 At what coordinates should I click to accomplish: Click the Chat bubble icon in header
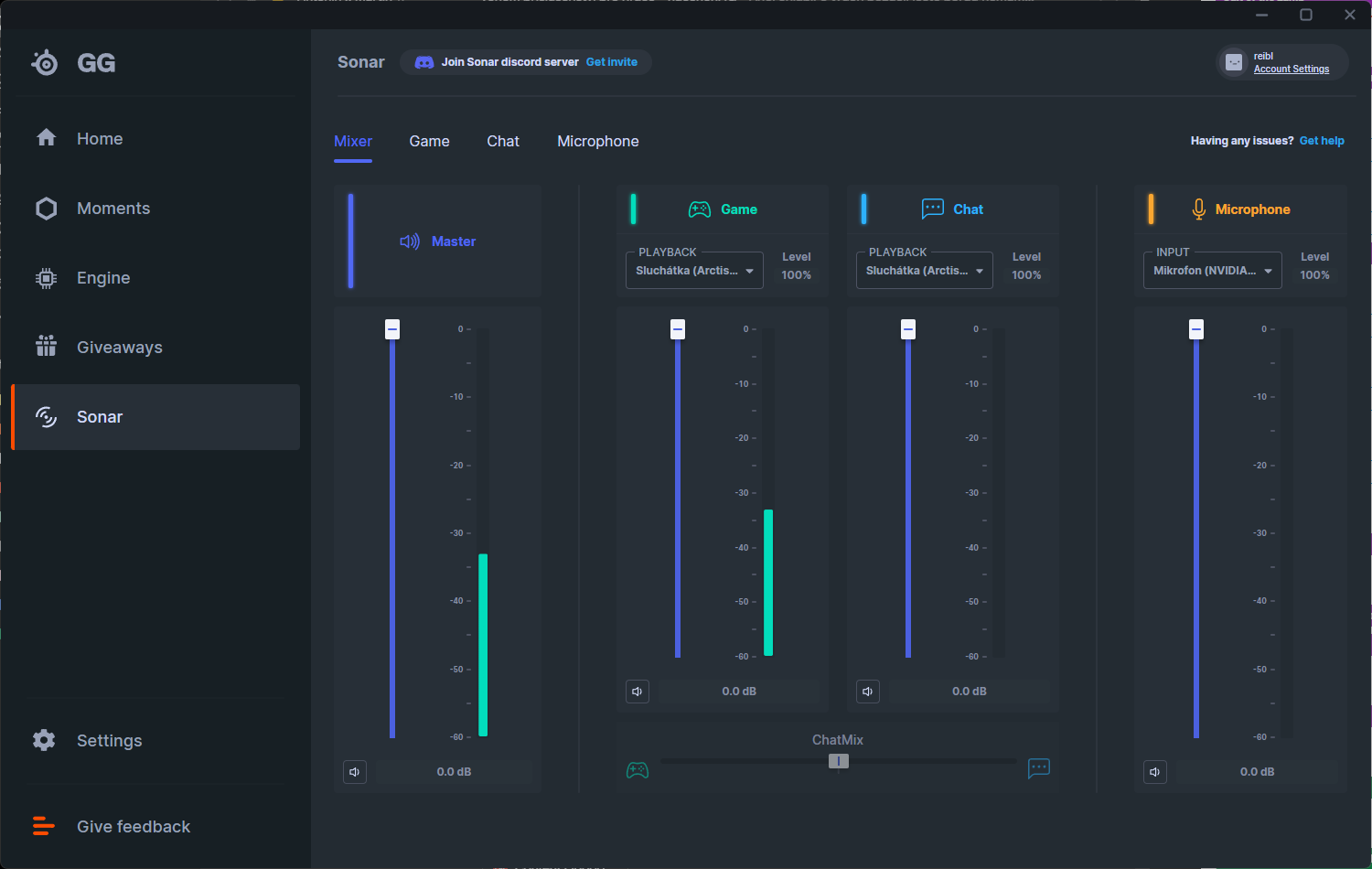(x=932, y=209)
